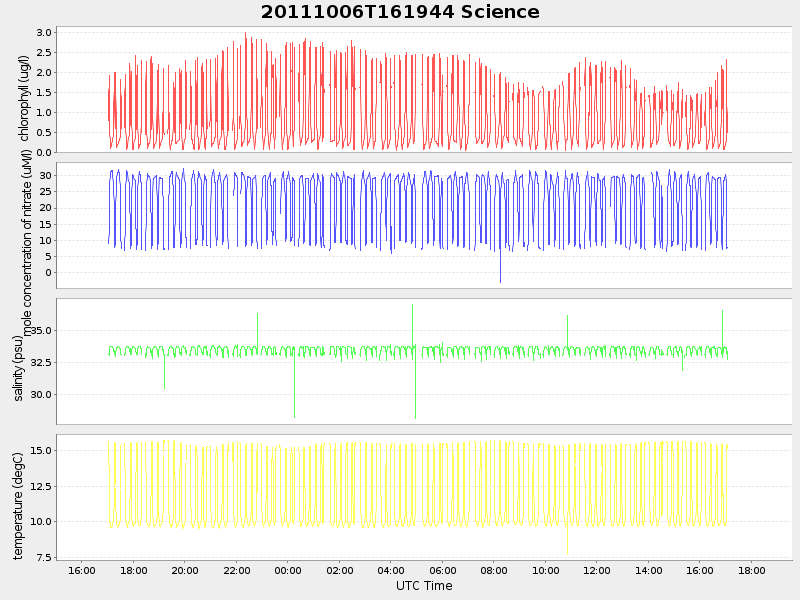
Task: Select the 1.0 tick on chlorophyll axis
Action: pos(44,112)
